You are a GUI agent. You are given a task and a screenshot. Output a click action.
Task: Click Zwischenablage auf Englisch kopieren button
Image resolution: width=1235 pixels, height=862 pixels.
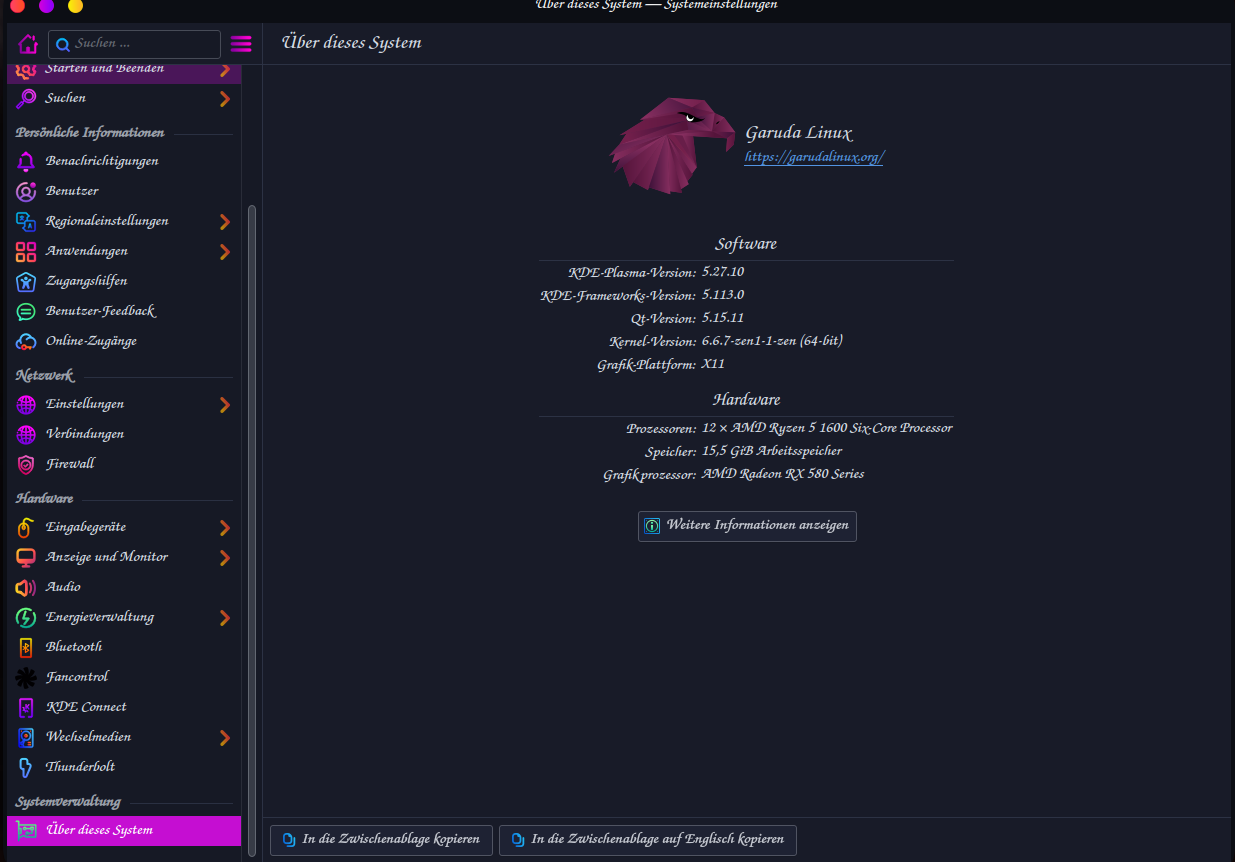point(648,840)
